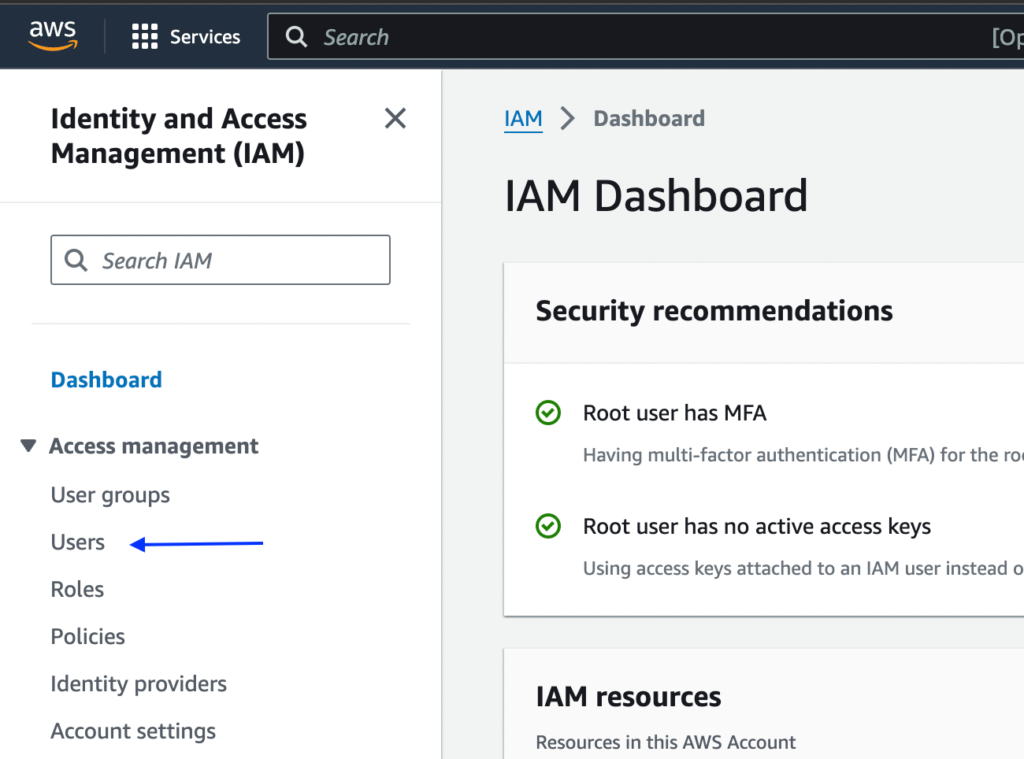Click the green check icon beside Root user has MFA
The width and height of the screenshot is (1024, 759).
click(548, 413)
